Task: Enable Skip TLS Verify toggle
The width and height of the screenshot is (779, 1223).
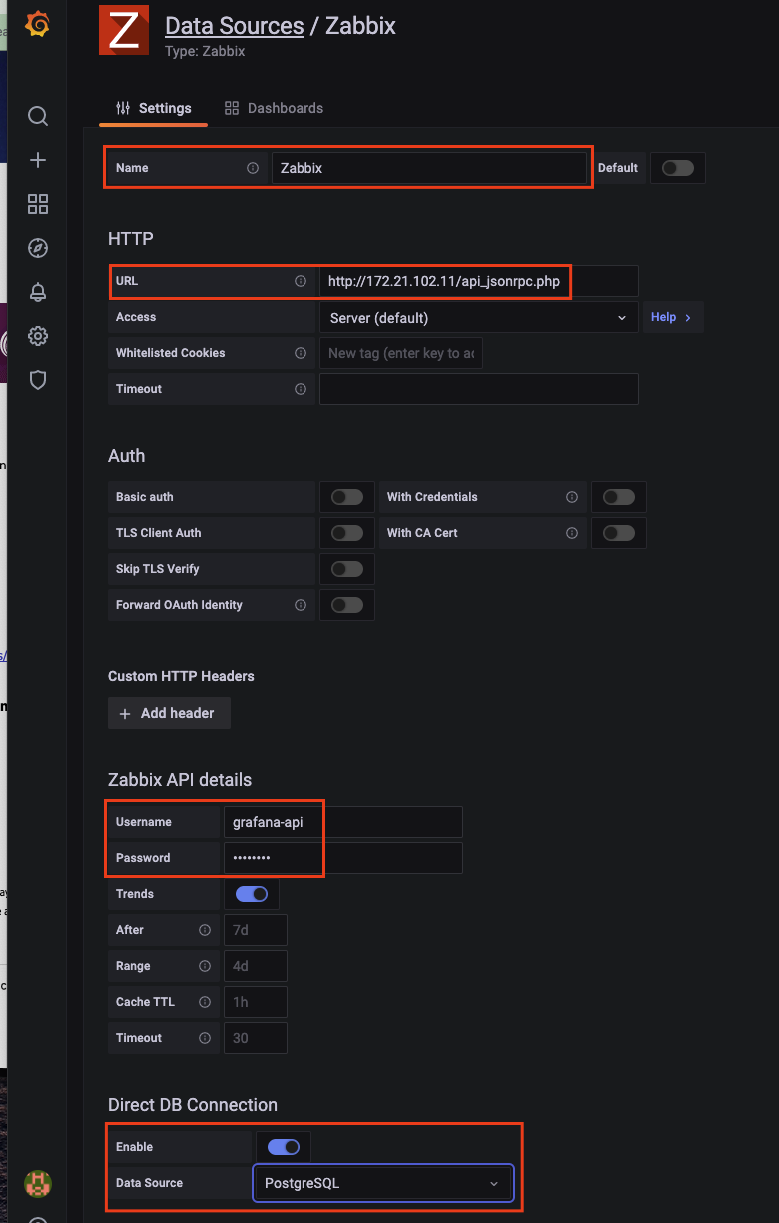Action: [x=347, y=569]
